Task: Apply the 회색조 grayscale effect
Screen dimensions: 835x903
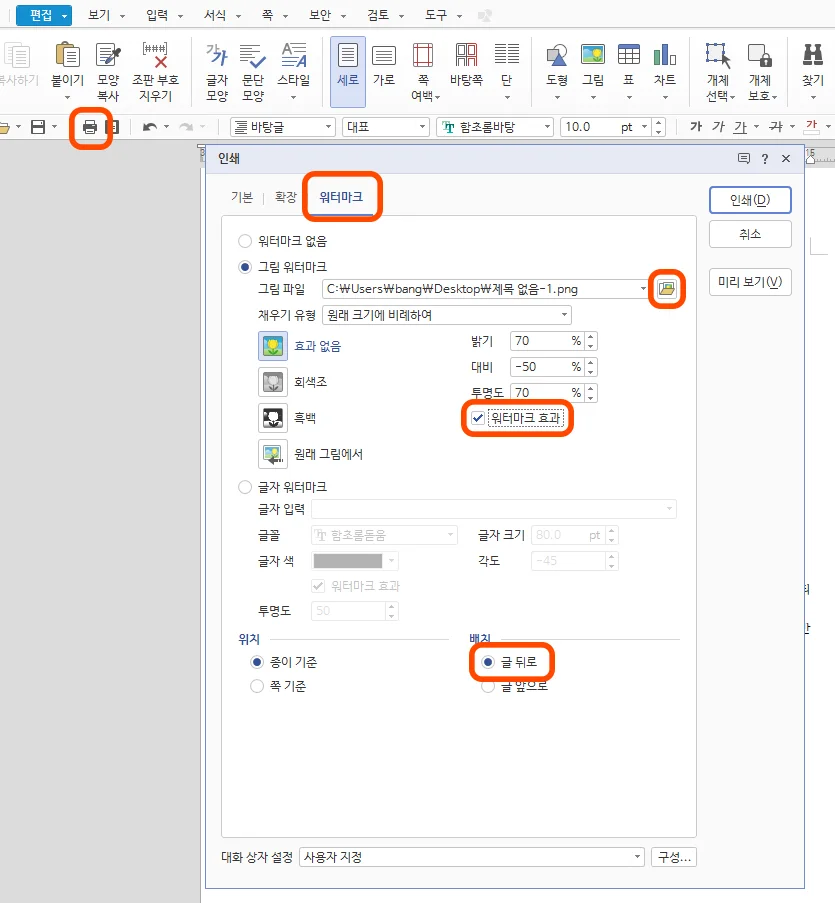Action: click(x=273, y=382)
